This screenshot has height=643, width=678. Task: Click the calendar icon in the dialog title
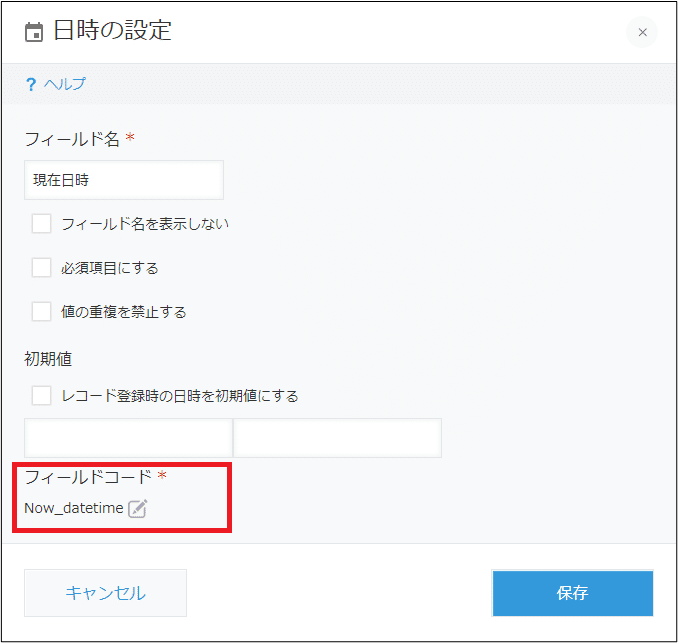[x=34, y=32]
